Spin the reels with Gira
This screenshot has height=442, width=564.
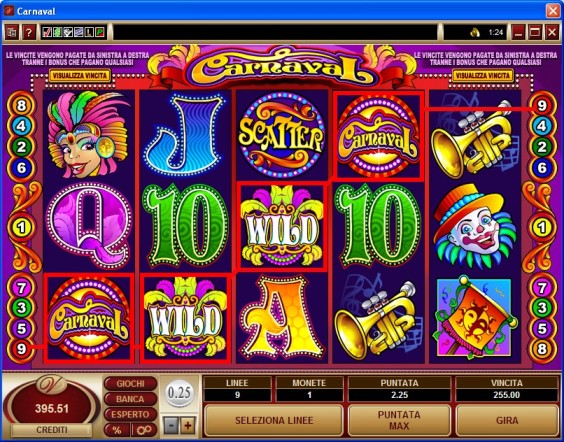[x=507, y=420]
